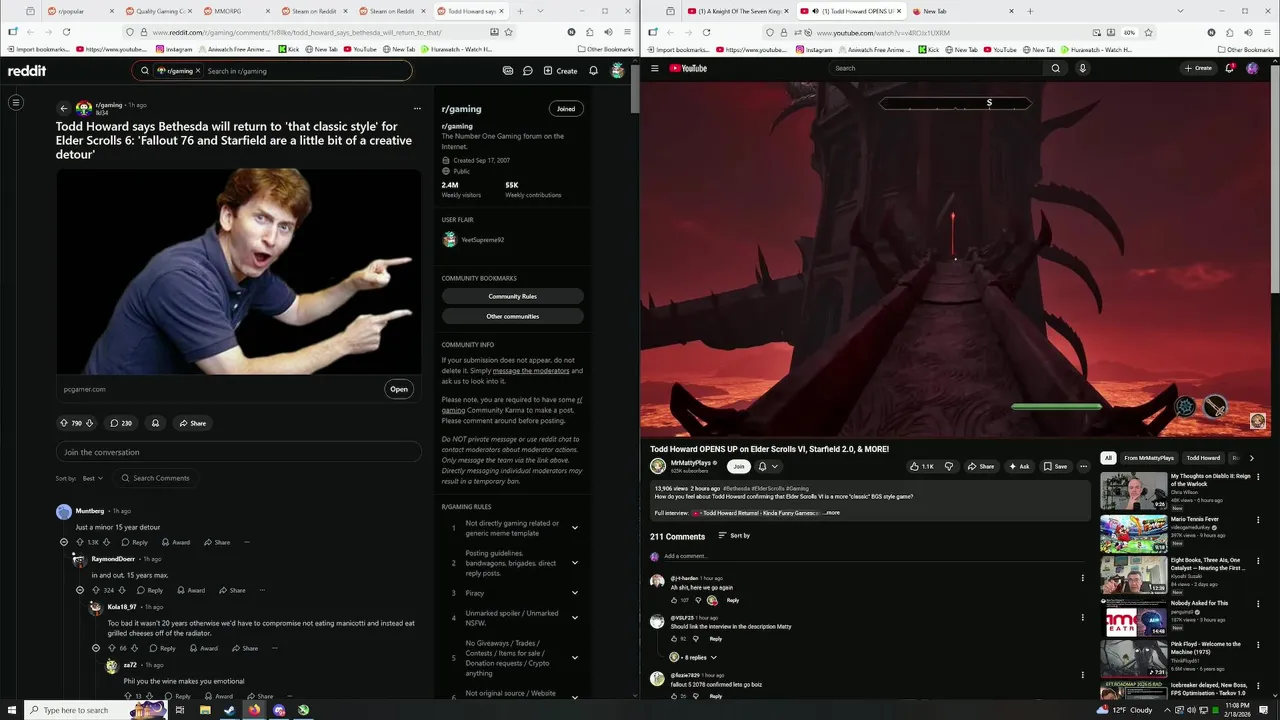Click the Reddit advertise icon in header
The image size is (1280, 720).
tap(508, 71)
